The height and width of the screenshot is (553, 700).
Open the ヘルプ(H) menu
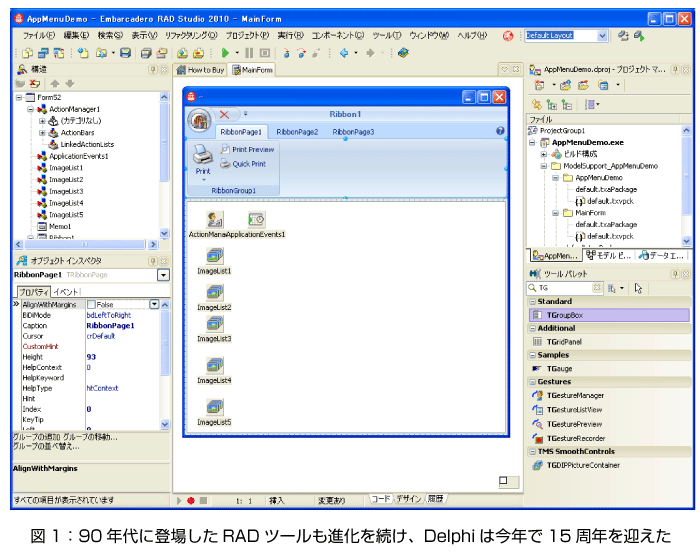click(472, 35)
